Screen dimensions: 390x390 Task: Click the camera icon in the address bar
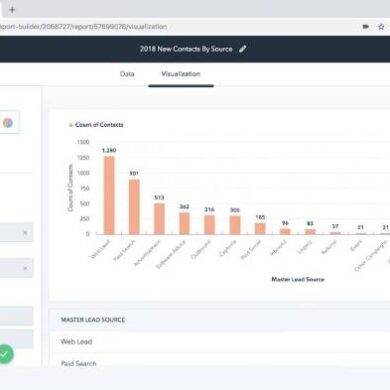coord(366,27)
